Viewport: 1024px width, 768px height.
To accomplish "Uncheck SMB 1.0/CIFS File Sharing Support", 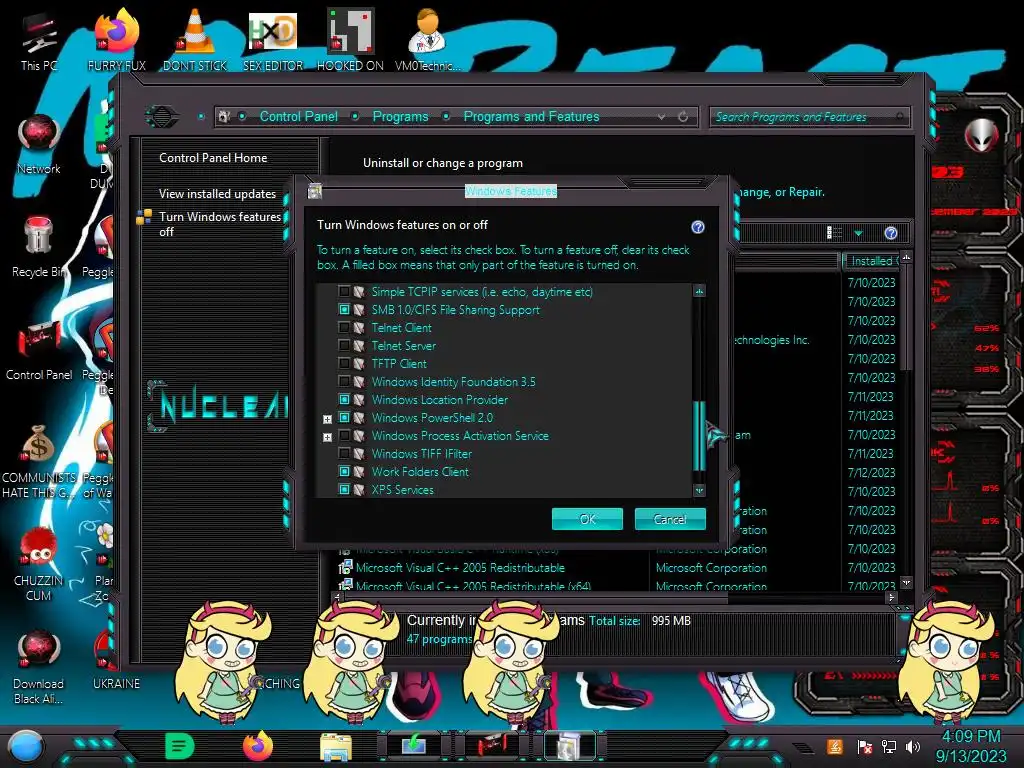I will point(344,310).
